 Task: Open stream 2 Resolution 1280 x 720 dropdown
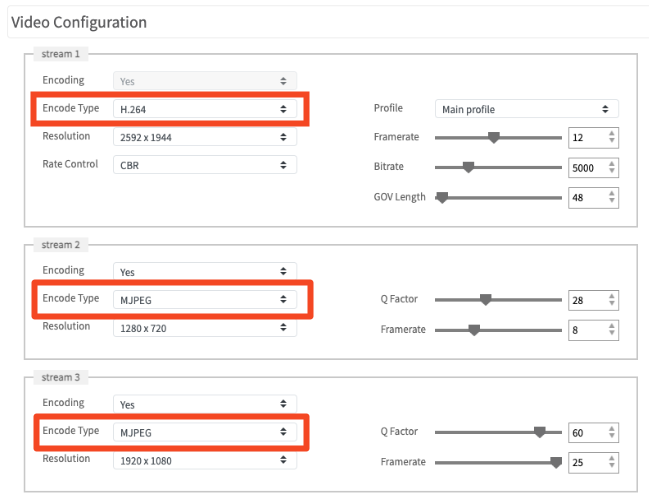pyautogui.click(x=204, y=327)
